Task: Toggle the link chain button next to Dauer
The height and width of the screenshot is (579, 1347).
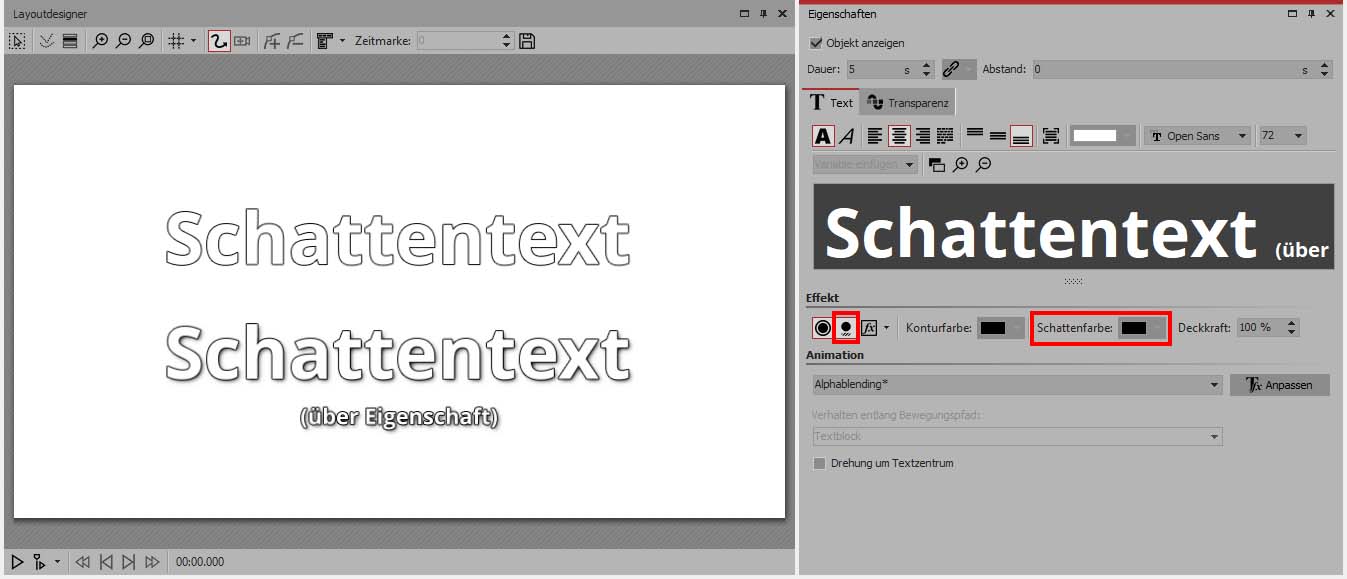Action: click(952, 69)
